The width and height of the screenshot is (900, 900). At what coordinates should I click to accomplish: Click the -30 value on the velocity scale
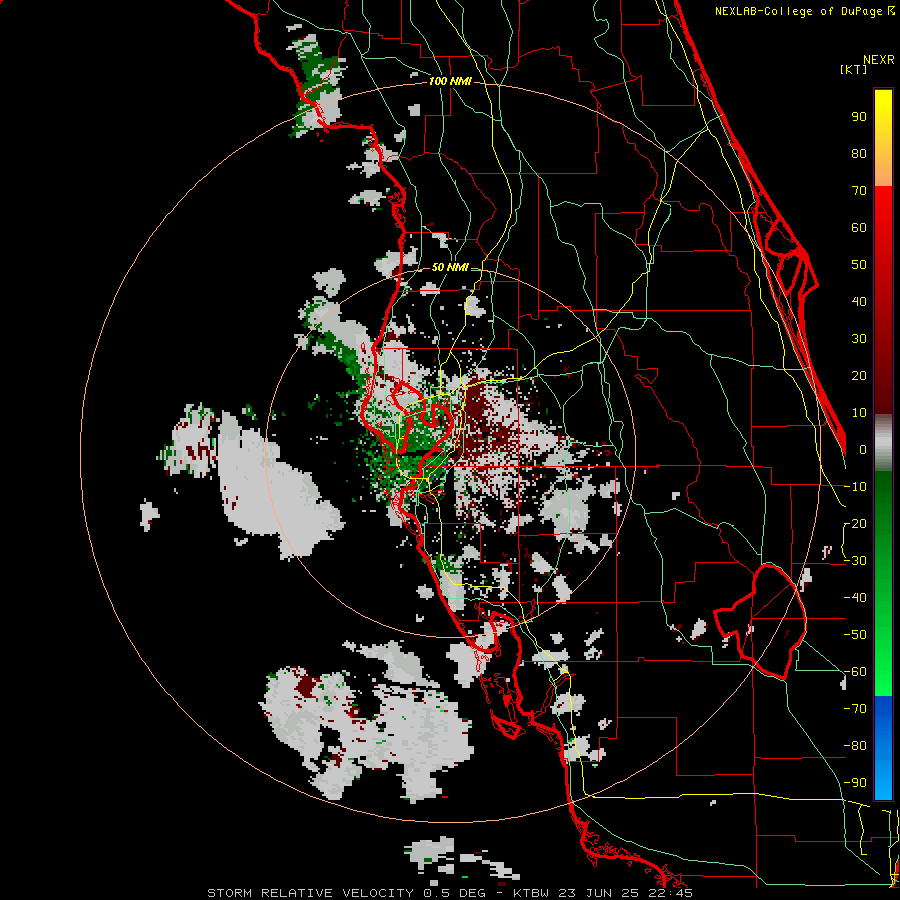pos(855,561)
